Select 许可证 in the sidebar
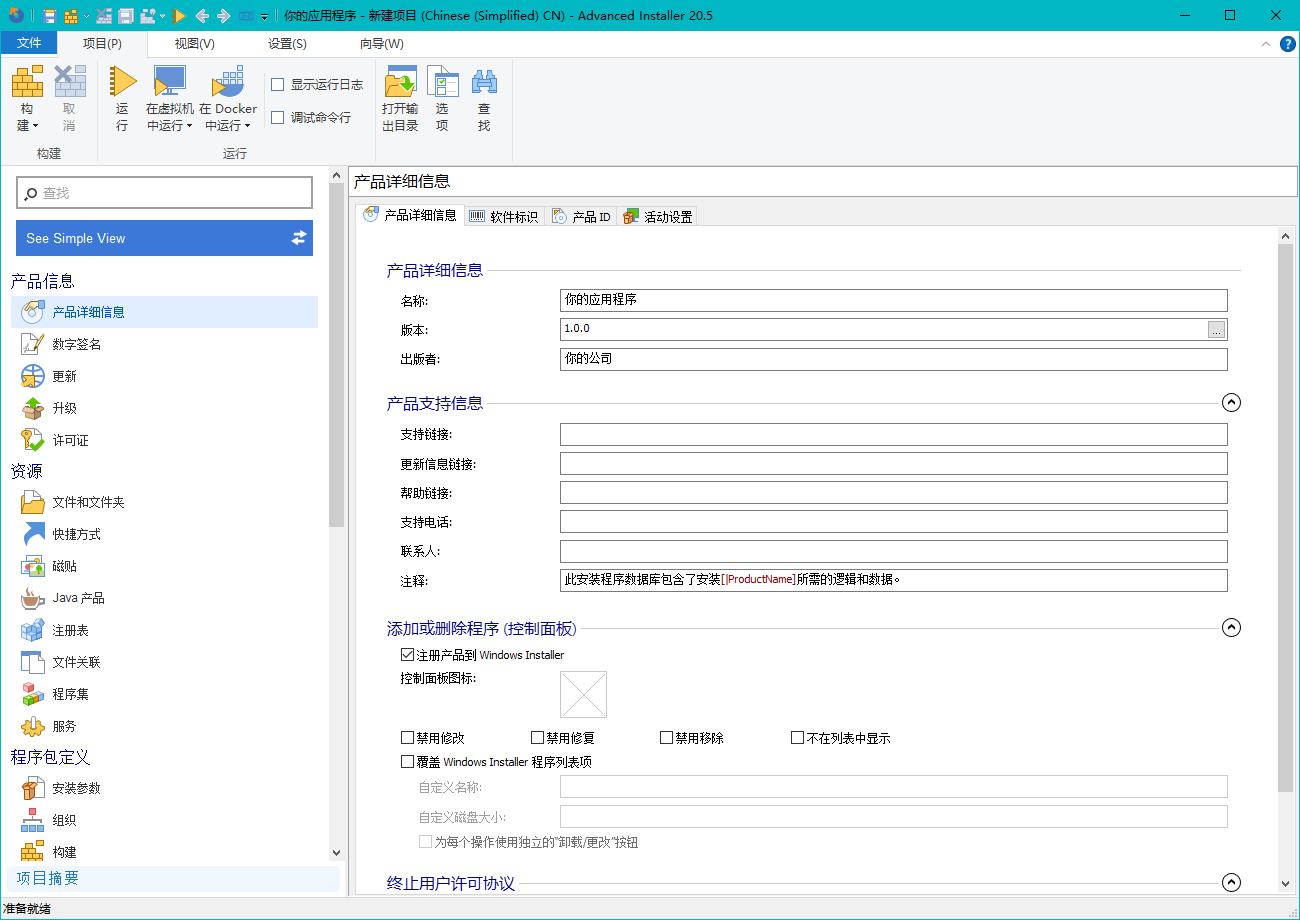Image resolution: width=1300 pixels, height=920 pixels. (164, 440)
